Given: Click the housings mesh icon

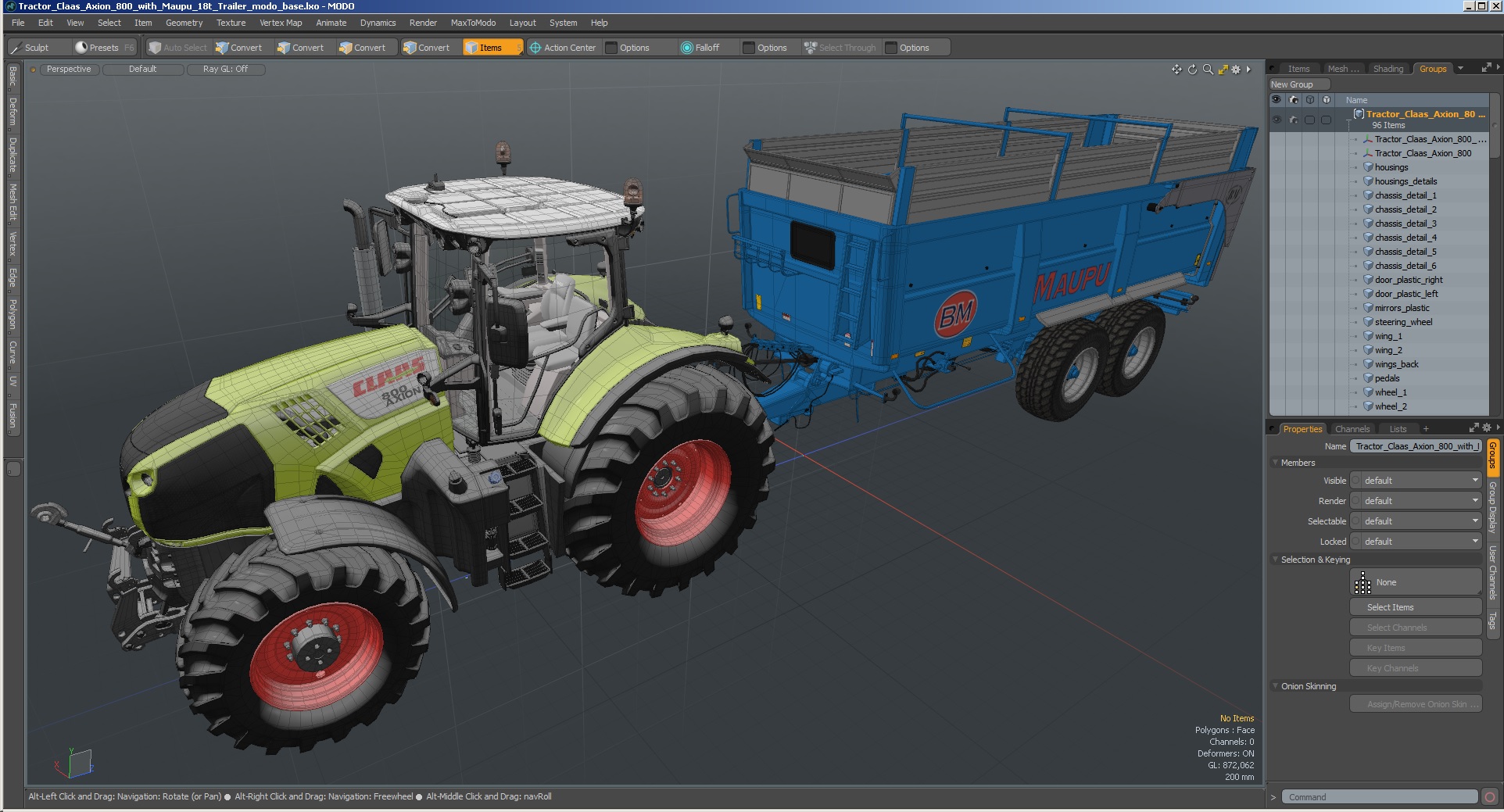Looking at the screenshot, I should pyautogui.click(x=1368, y=167).
